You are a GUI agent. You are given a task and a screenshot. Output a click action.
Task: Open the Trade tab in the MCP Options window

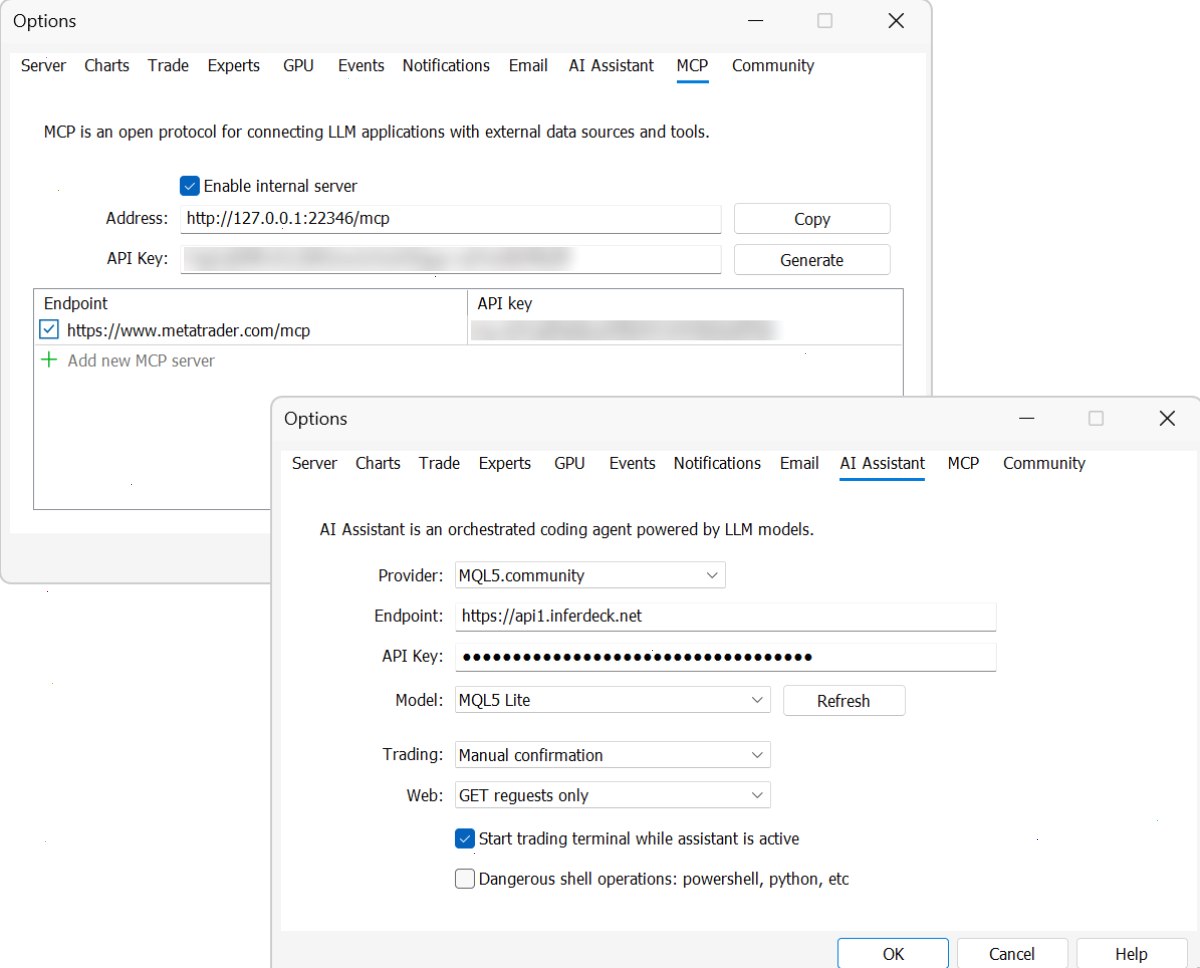click(x=168, y=65)
